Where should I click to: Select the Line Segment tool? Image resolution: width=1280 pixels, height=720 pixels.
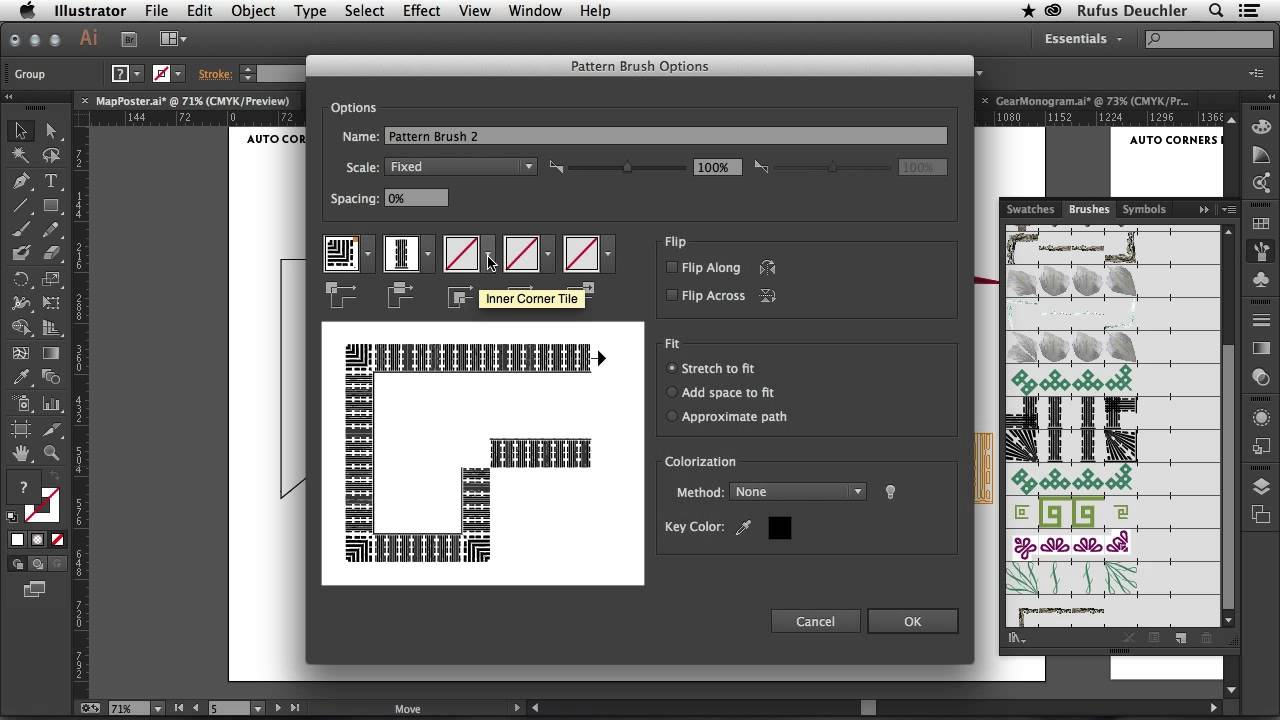(x=21, y=206)
